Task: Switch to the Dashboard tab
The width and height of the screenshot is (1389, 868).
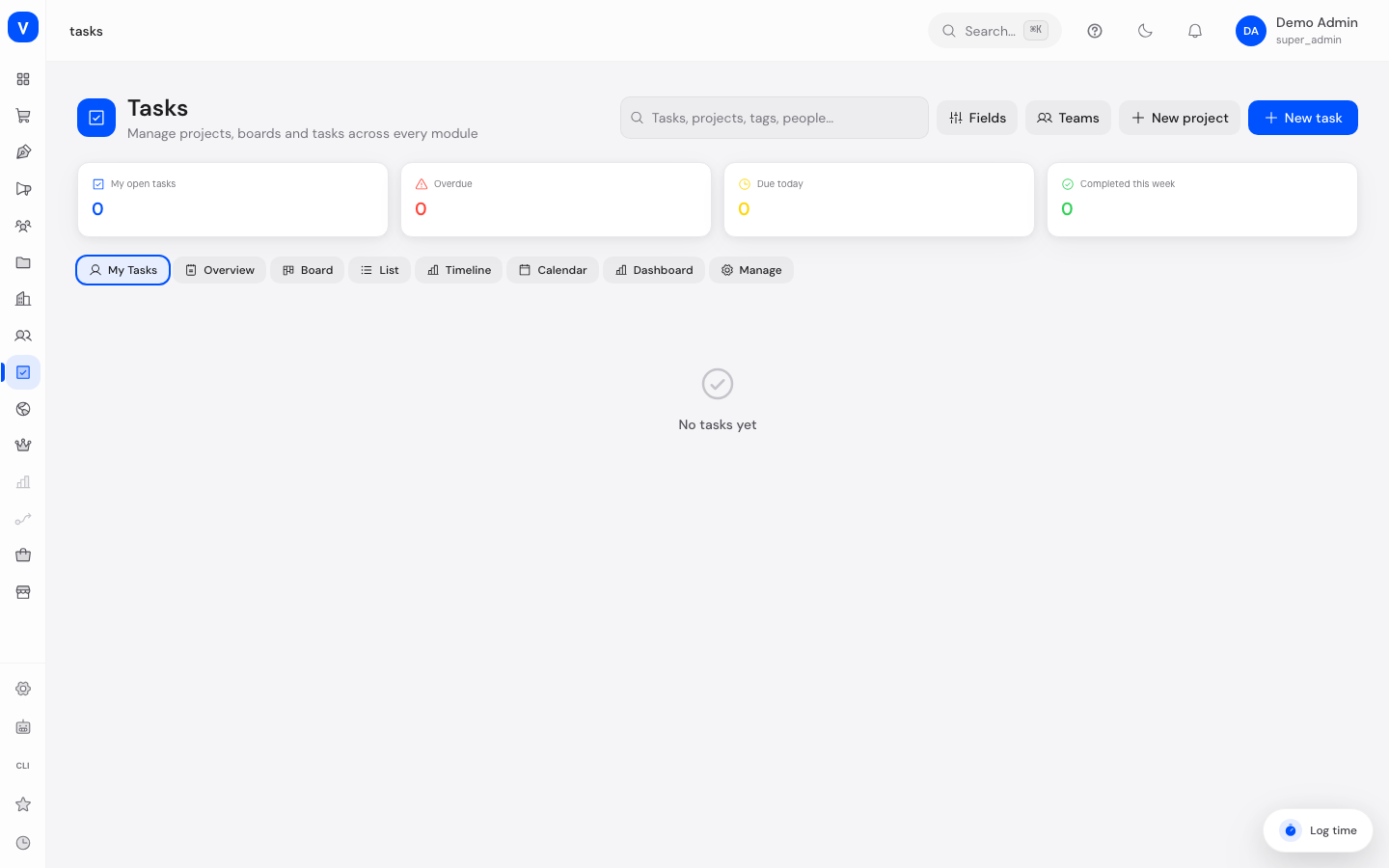Action: click(654, 270)
